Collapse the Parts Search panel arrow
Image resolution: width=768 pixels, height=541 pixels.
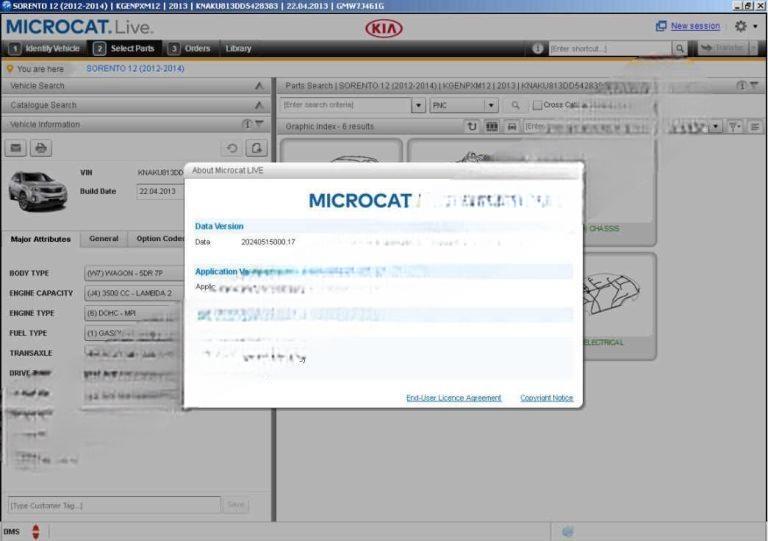click(754, 86)
